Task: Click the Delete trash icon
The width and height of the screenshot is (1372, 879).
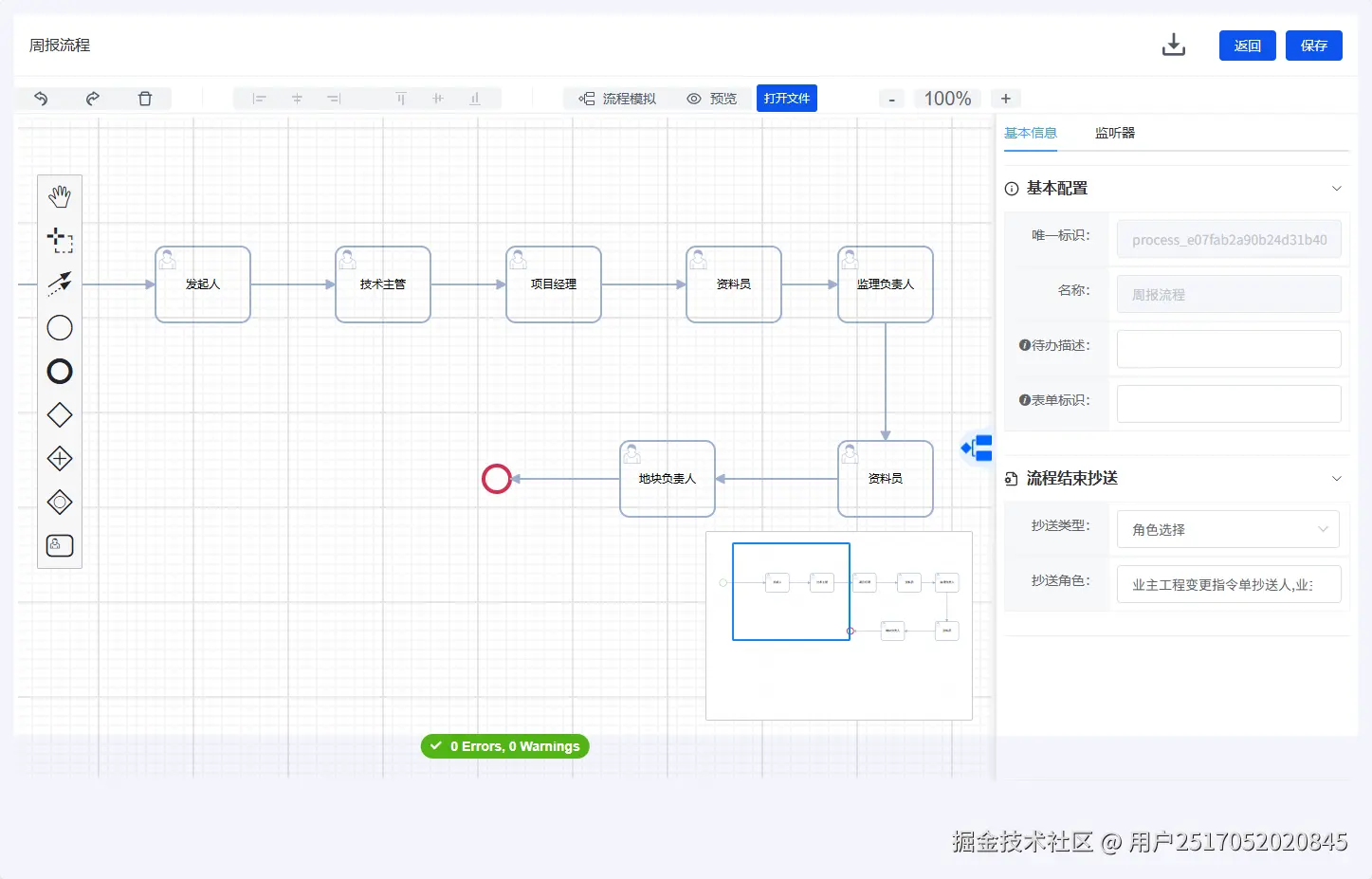Action: tap(145, 98)
